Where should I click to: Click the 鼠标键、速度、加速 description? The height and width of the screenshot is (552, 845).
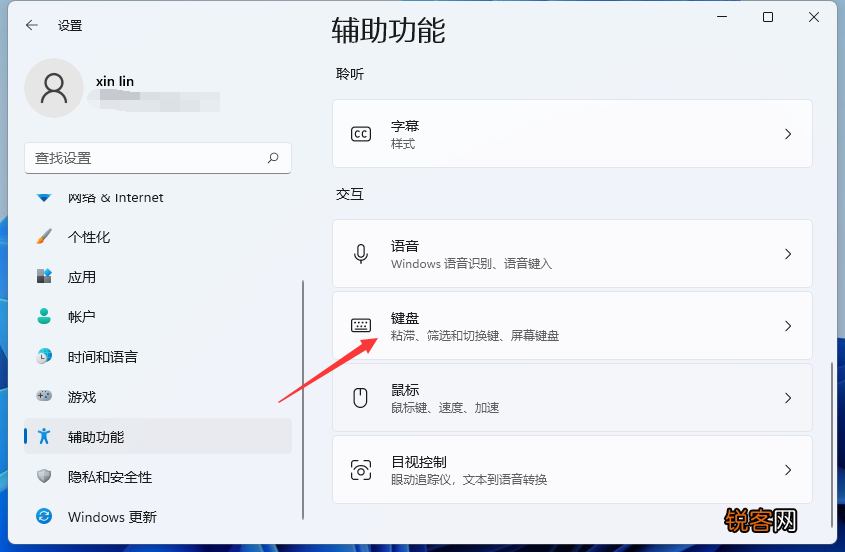445,408
